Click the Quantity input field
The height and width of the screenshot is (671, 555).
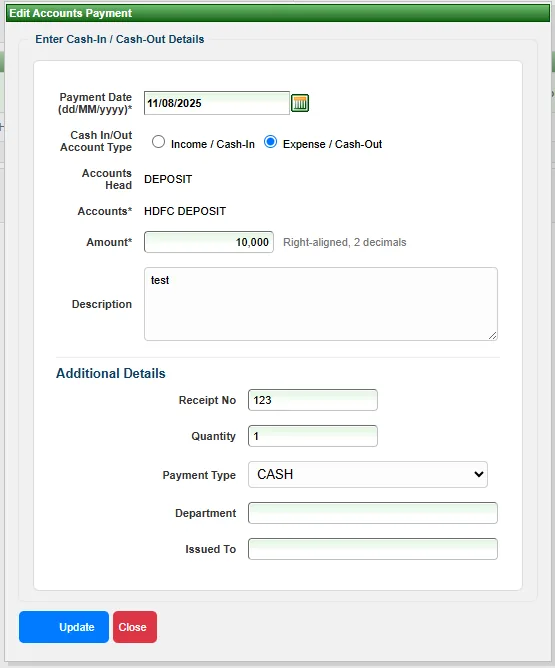(313, 436)
